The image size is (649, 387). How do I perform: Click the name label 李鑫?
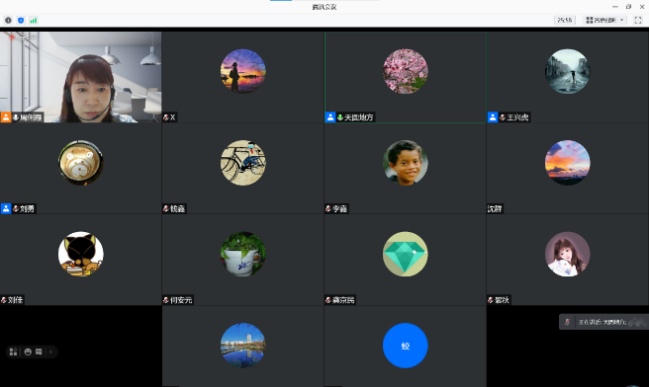[x=340, y=208]
